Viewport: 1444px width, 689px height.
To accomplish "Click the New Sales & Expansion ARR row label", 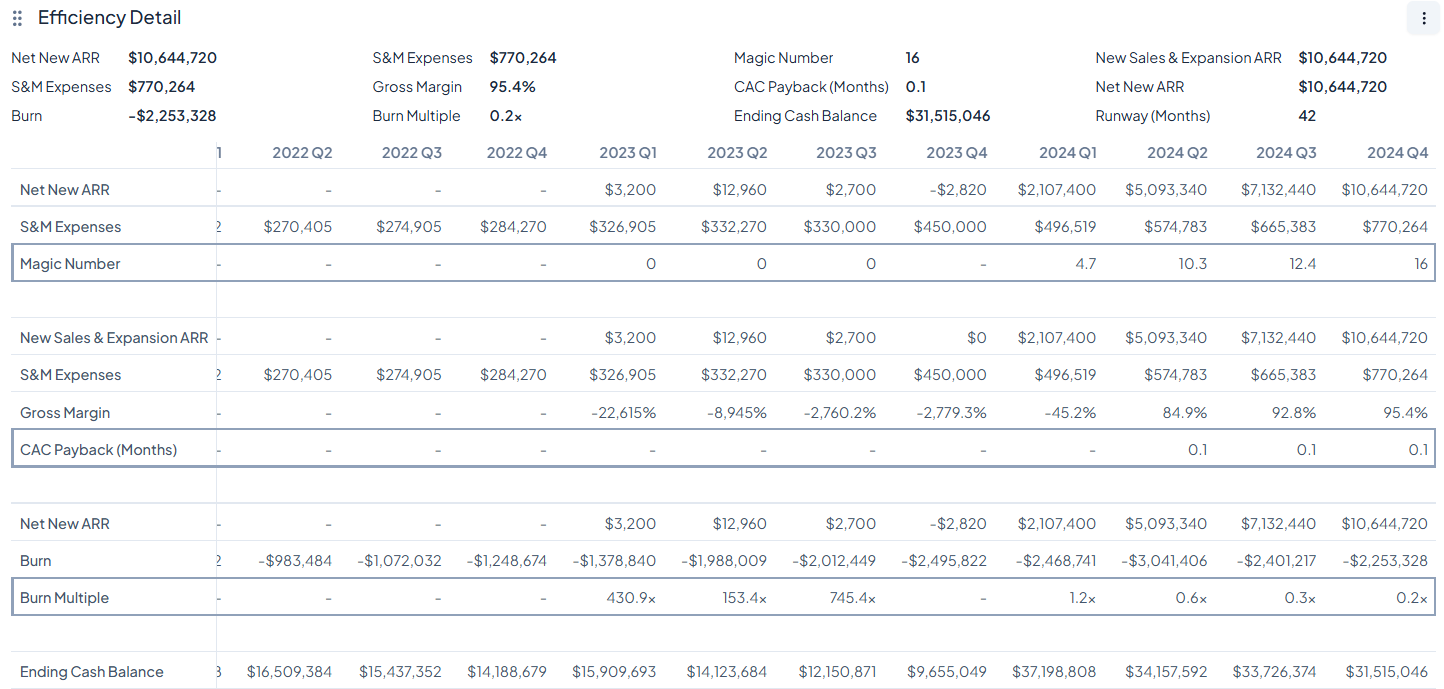I will pos(114,337).
